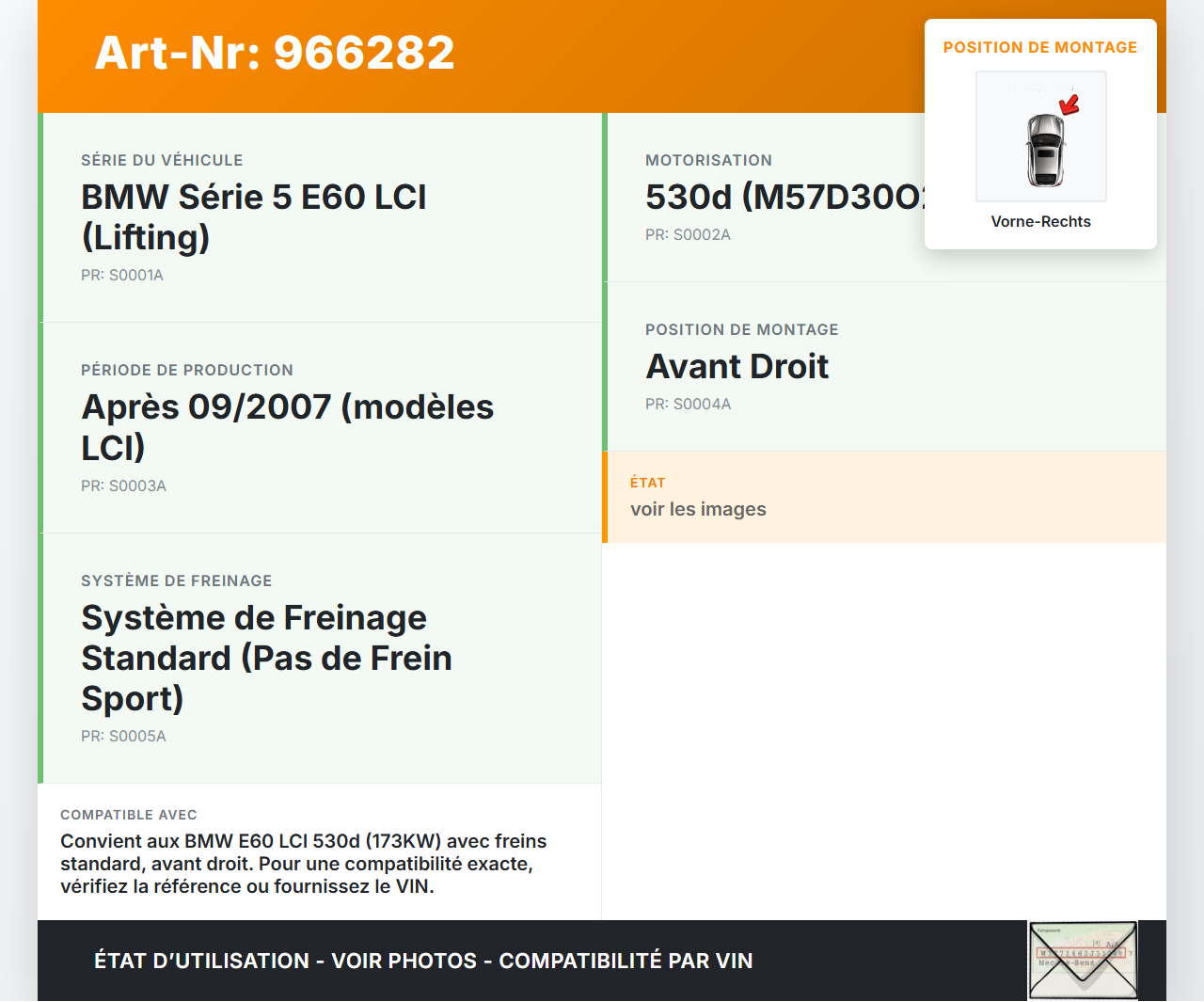Click the 'PR: S0002A' code
This screenshot has width=1204, height=1002.
(688, 235)
